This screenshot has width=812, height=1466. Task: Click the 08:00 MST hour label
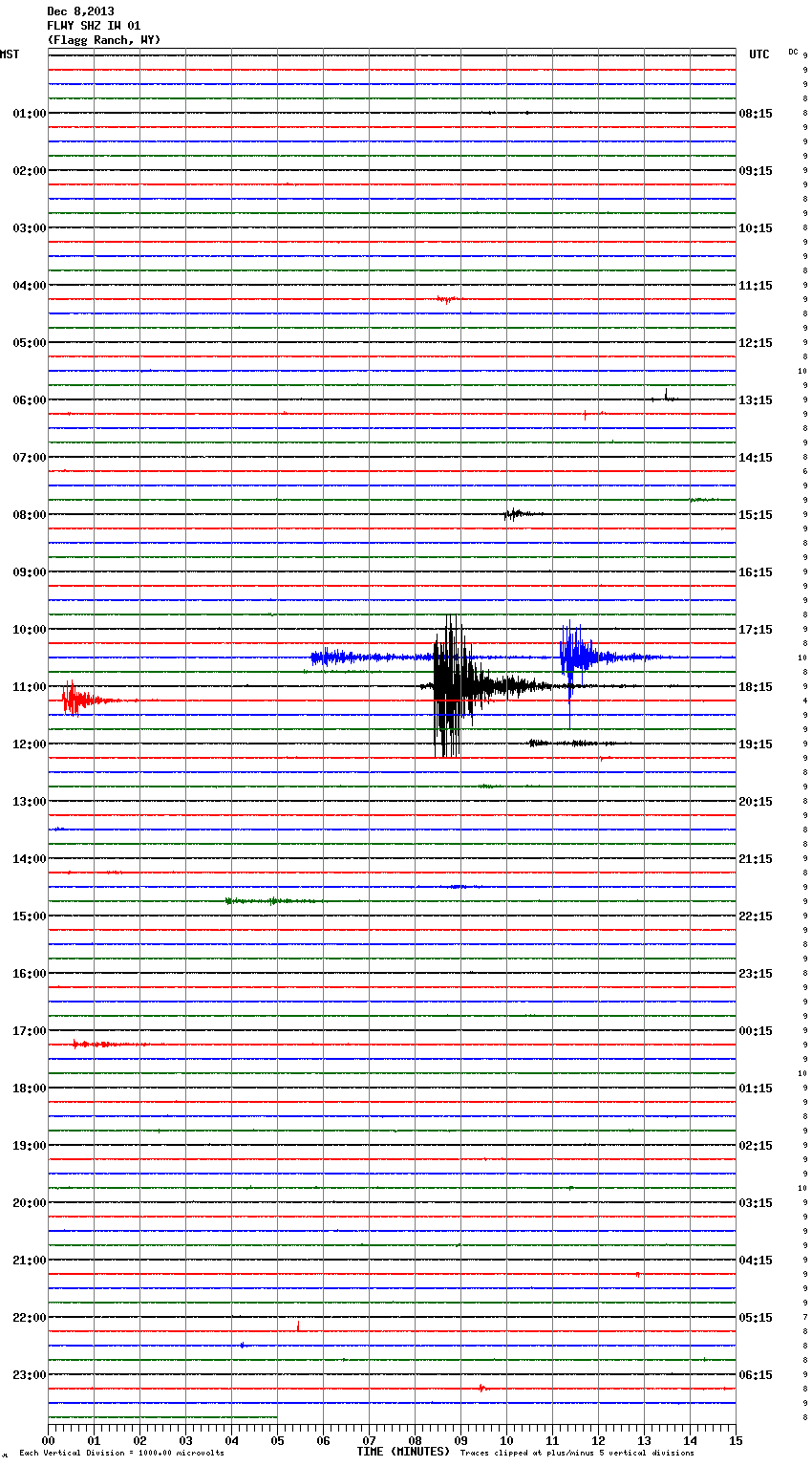click(x=29, y=515)
